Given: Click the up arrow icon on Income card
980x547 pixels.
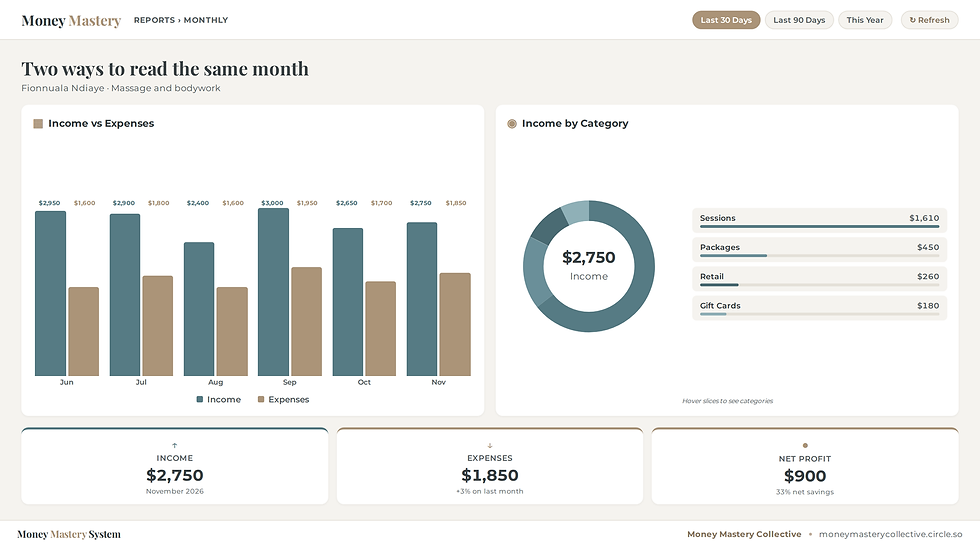Looking at the screenshot, I should pos(174,446).
